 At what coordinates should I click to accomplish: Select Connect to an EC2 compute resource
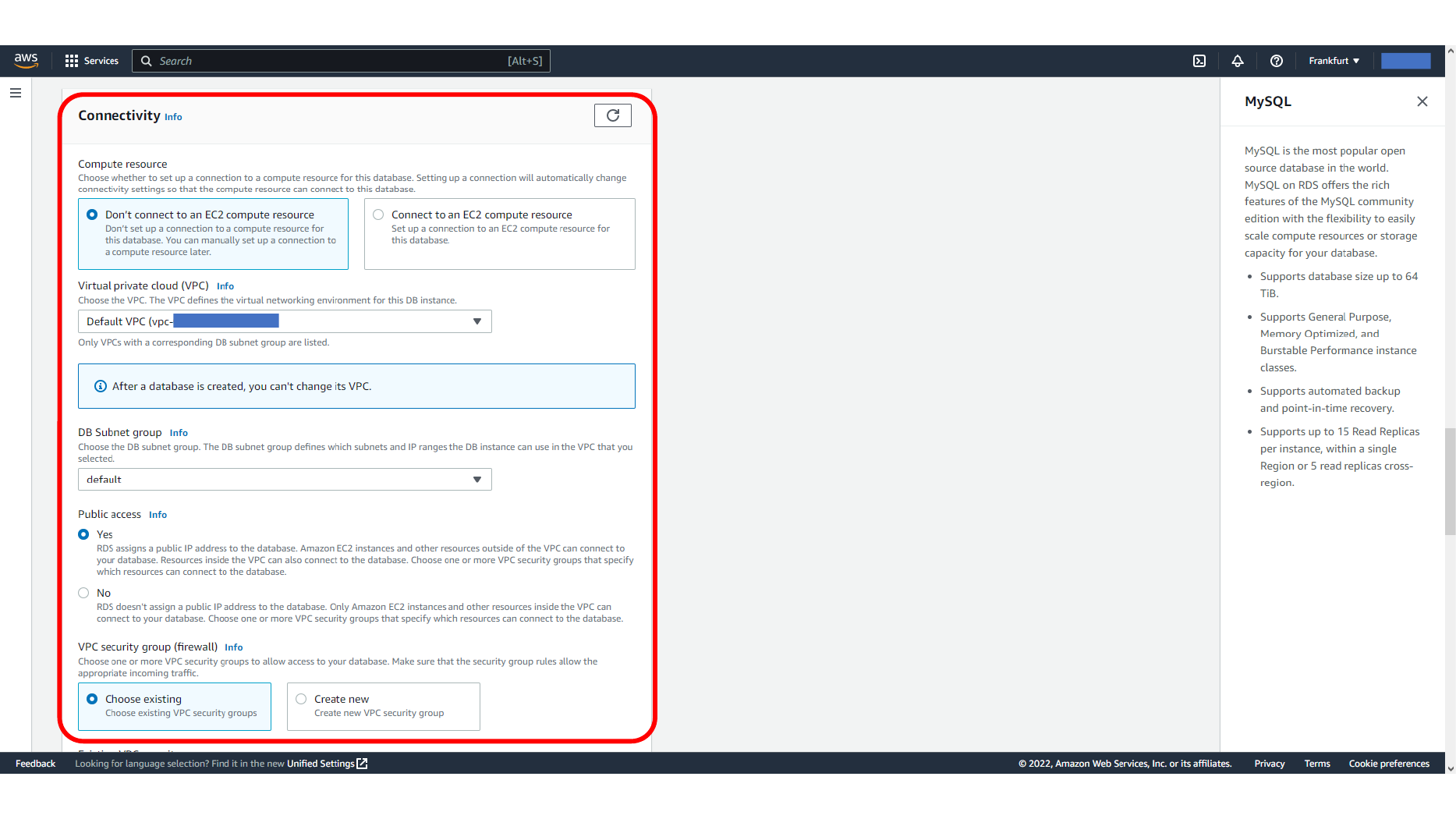point(500,234)
